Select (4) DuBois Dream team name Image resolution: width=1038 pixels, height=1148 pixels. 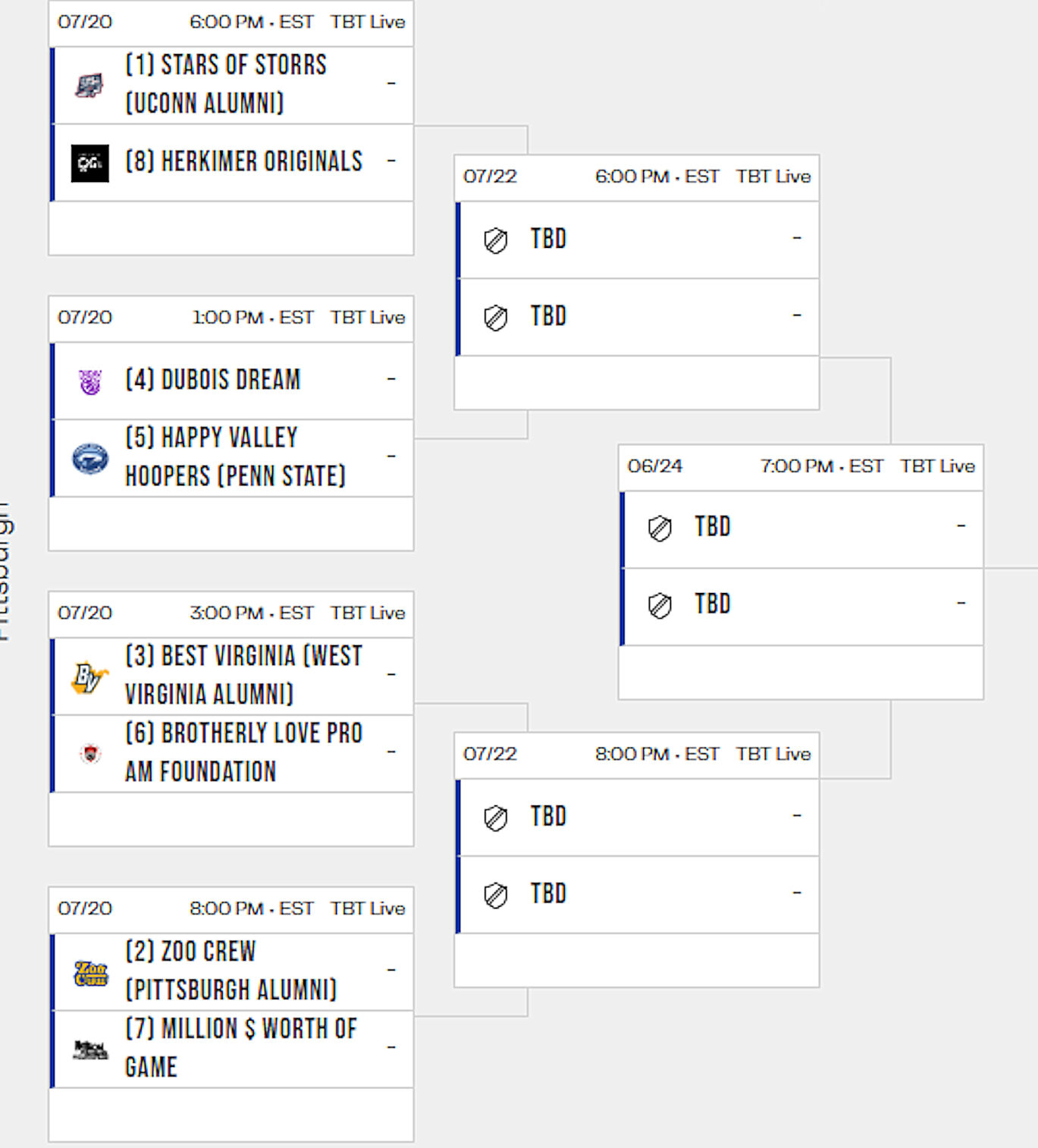coord(213,379)
